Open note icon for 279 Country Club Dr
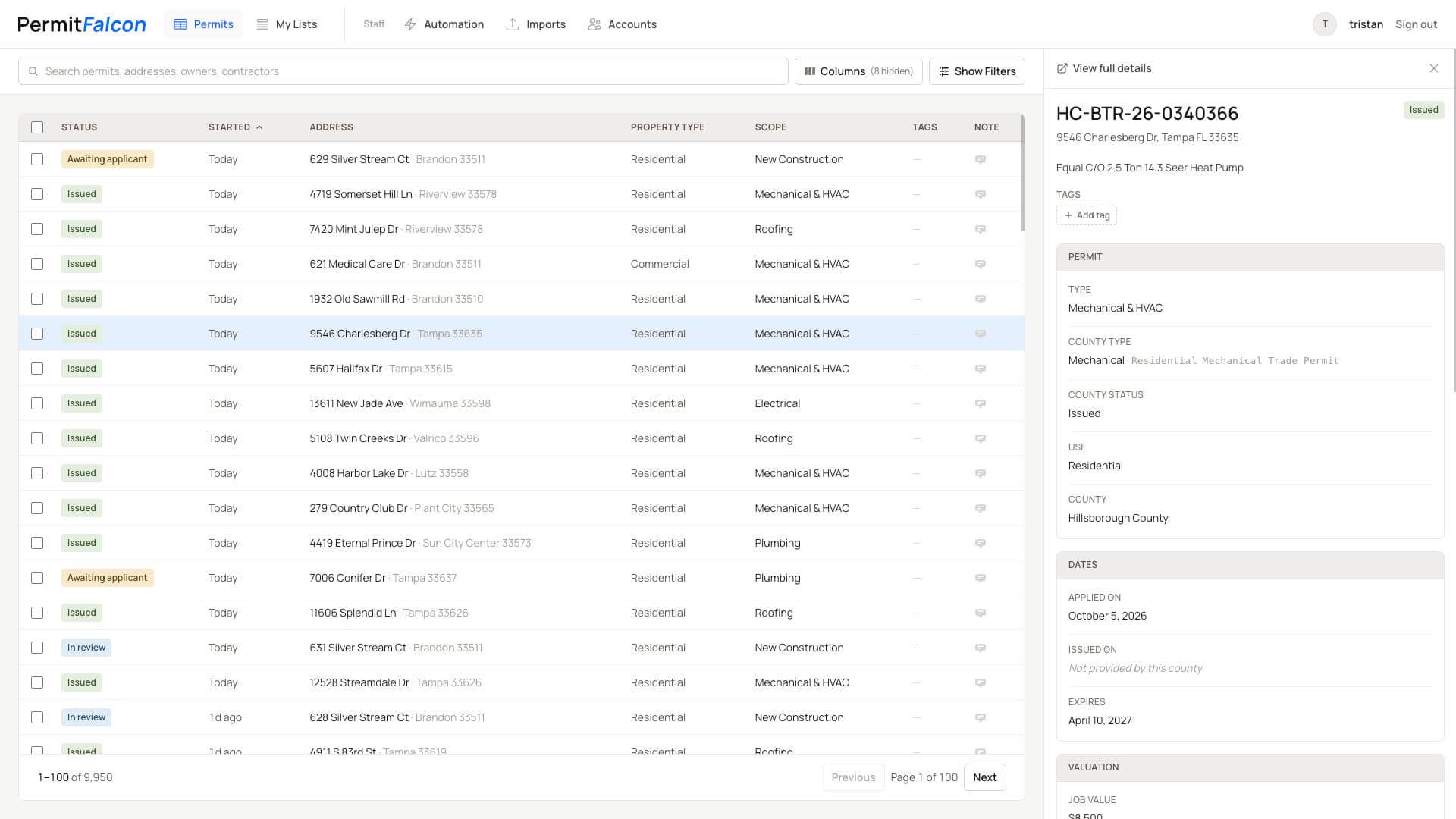This screenshot has height=819, width=1456. click(x=980, y=508)
